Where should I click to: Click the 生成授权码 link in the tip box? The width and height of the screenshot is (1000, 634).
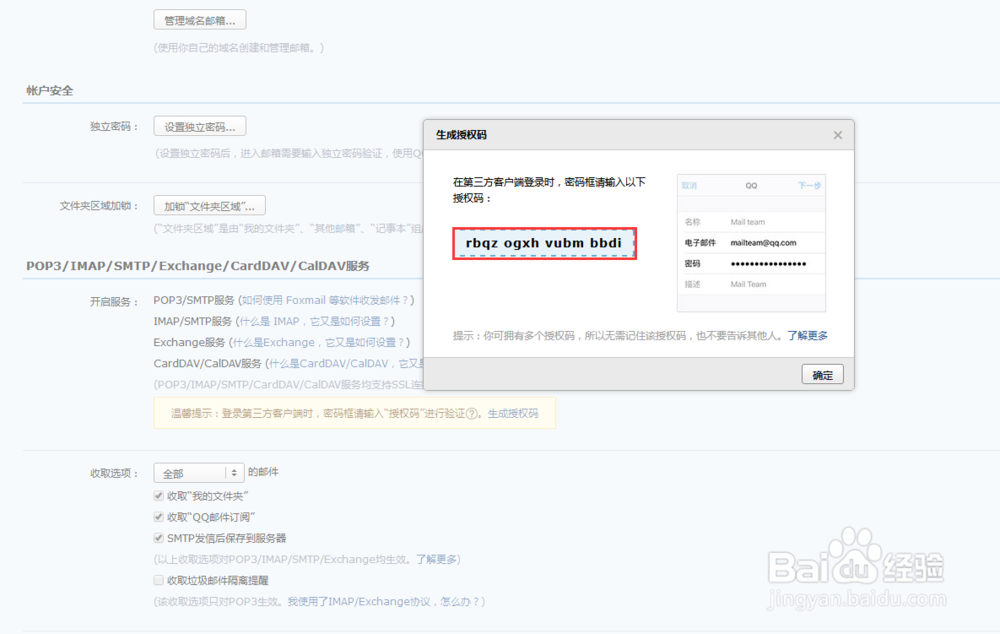[x=513, y=413]
